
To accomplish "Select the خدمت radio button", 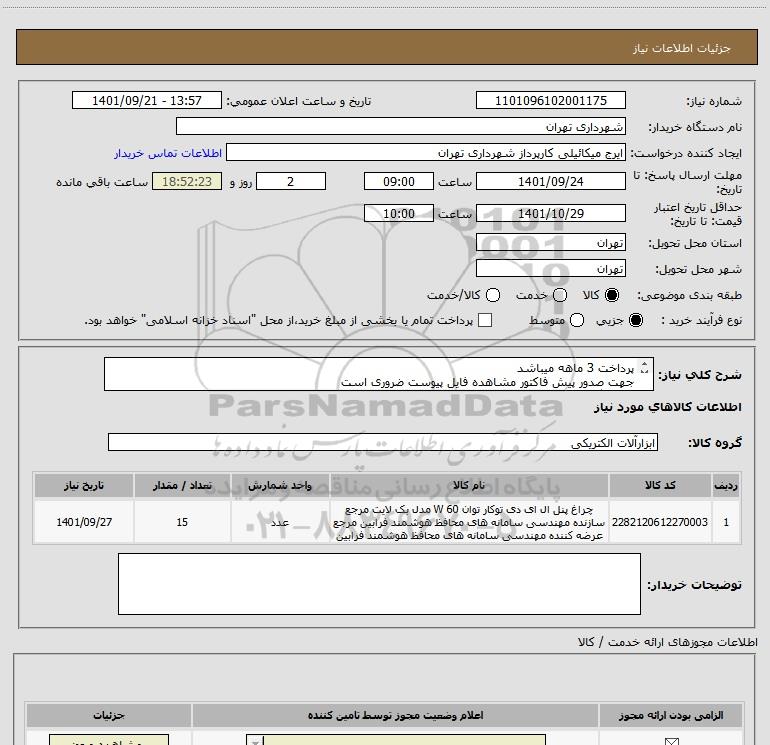I will (x=560, y=295).
